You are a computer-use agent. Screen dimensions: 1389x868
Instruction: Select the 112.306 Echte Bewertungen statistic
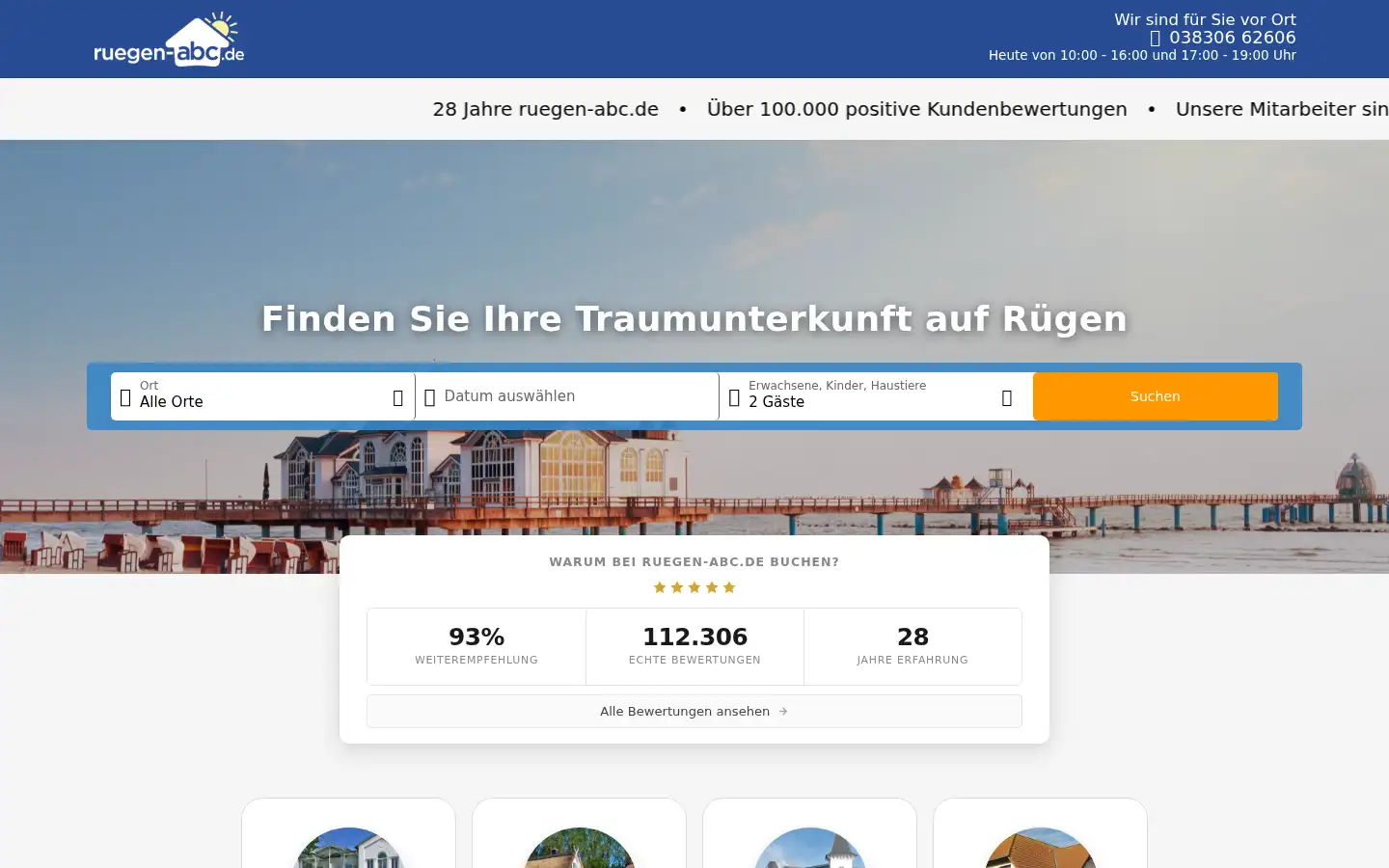[694, 646]
